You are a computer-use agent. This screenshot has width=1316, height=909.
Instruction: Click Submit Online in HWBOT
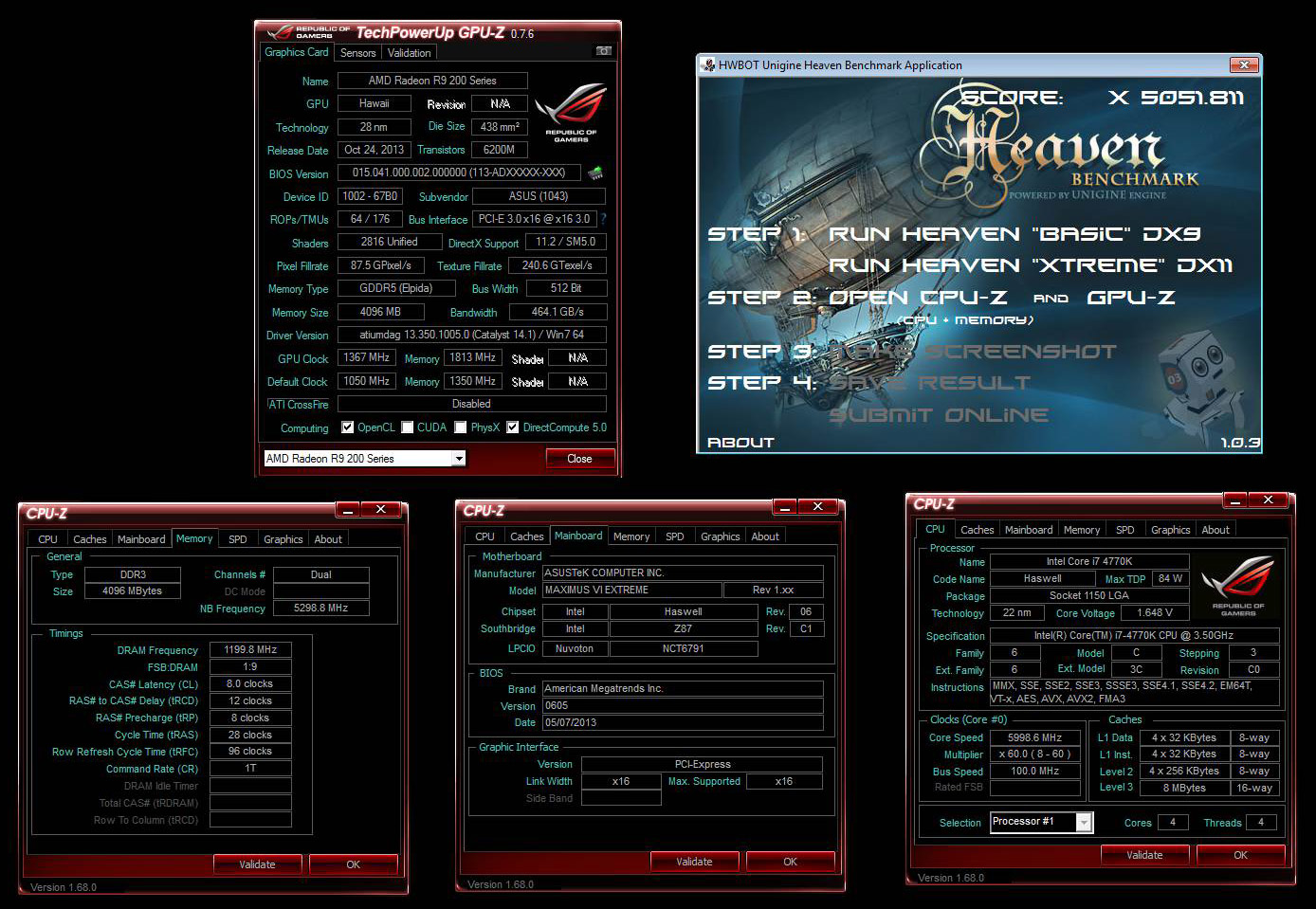tap(939, 415)
